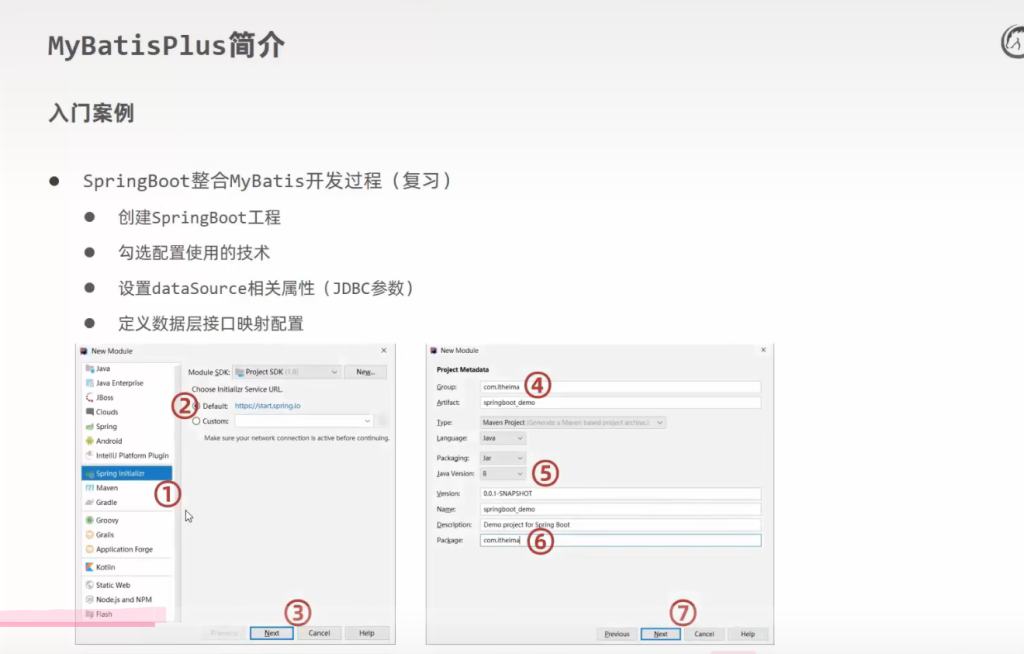Screen dimensions: 1024x654
Task: Click the New... SDK button
Action: [x=365, y=372]
